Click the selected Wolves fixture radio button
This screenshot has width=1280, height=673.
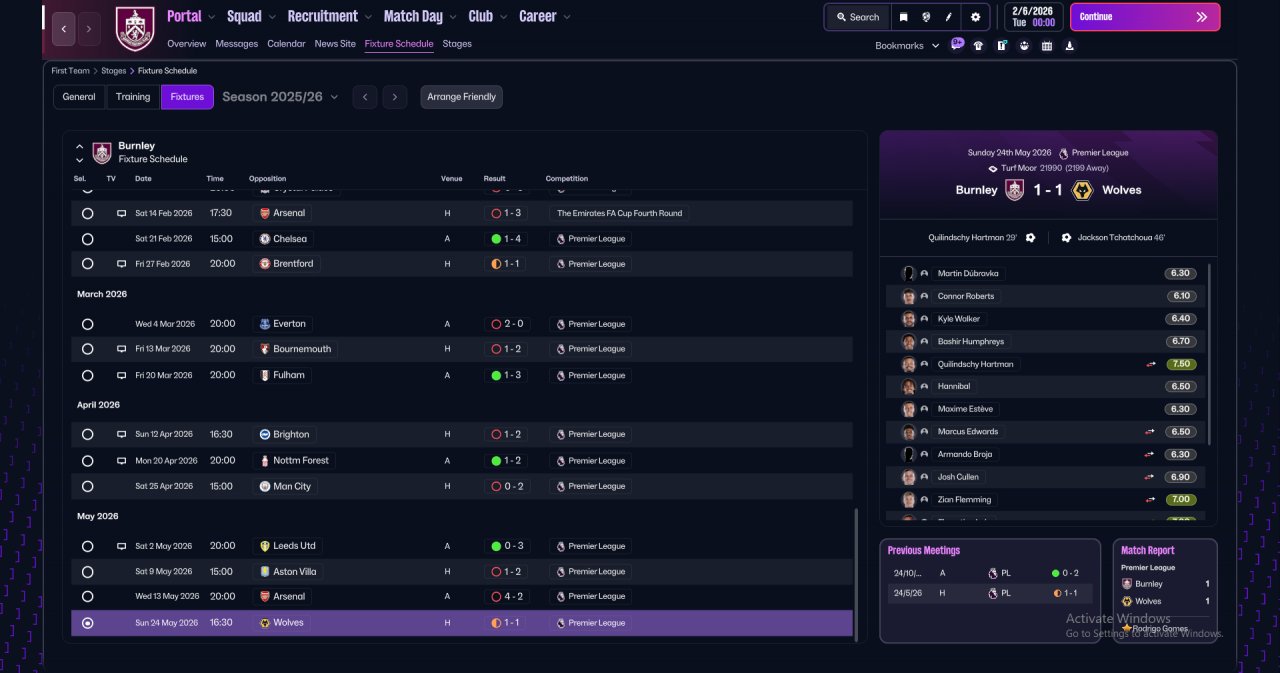(87, 623)
